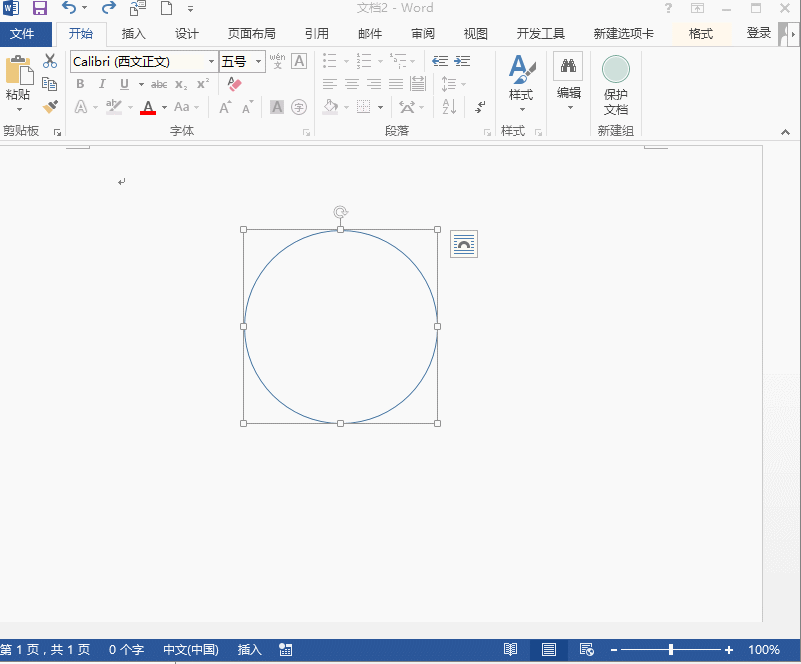Apply red font color A
Screen dimensions: 801x664
click(148, 107)
